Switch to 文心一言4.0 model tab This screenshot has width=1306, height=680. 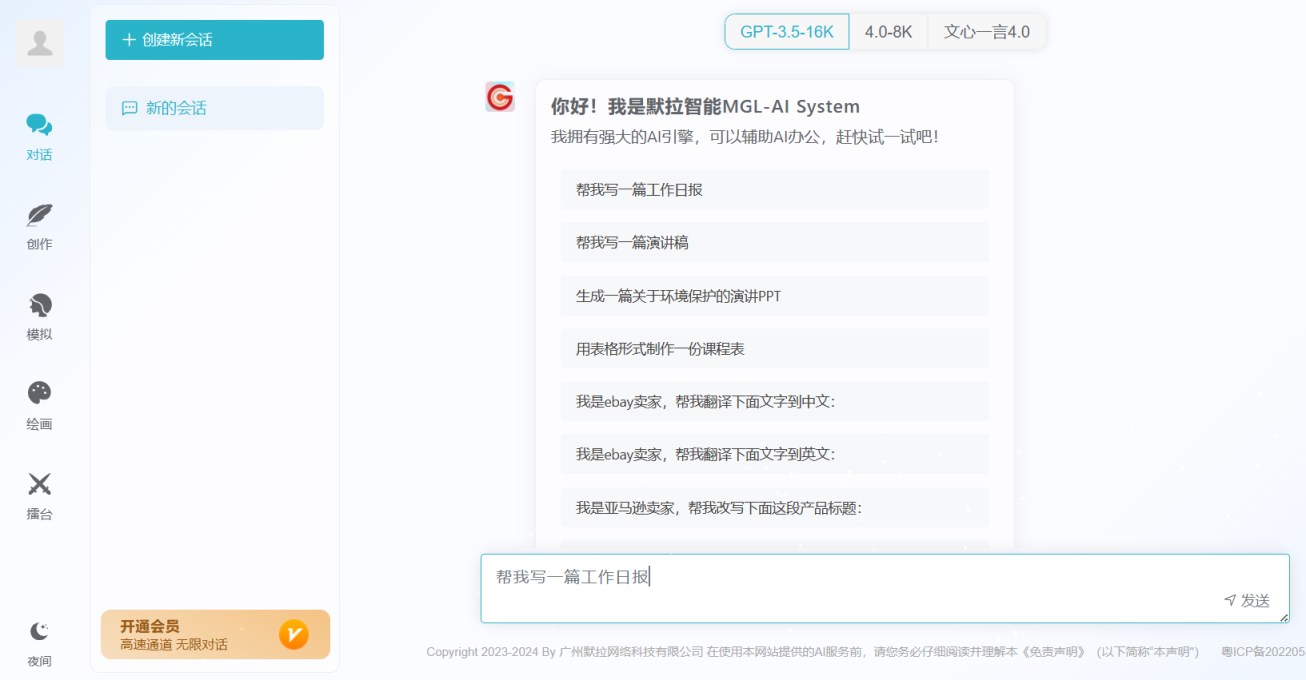click(986, 32)
